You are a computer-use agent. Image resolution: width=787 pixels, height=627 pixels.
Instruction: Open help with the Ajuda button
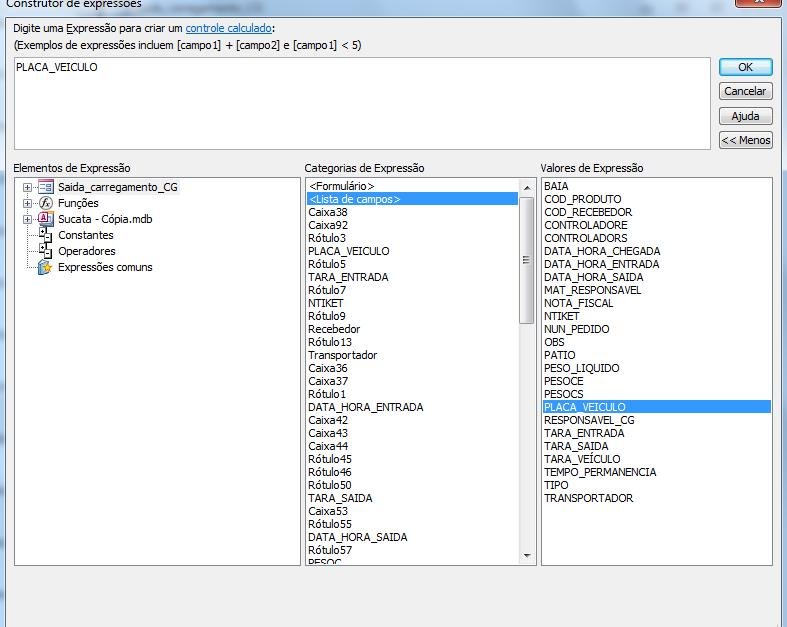pos(745,116)
